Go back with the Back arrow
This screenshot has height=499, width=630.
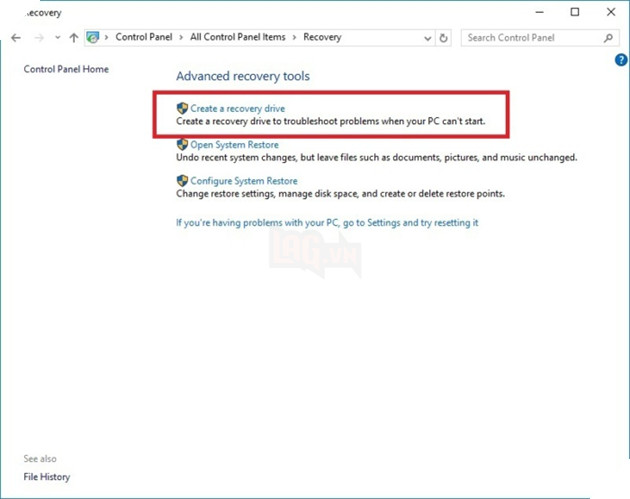click(16, 38)
